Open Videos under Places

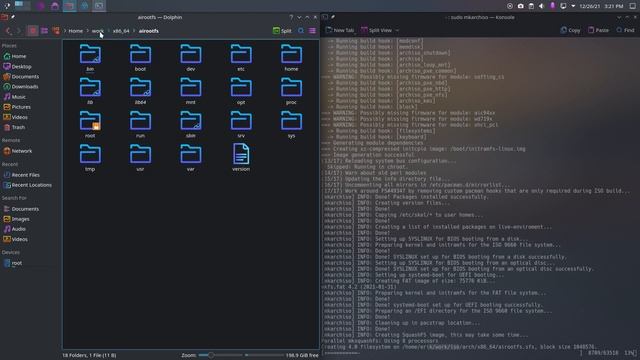16,117
